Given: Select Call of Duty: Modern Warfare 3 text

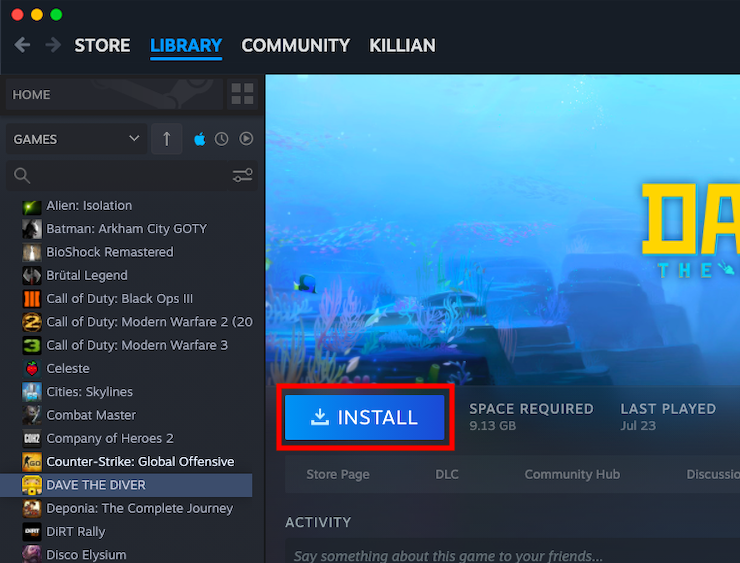Looking at the screenshot, I should [137, 345].
